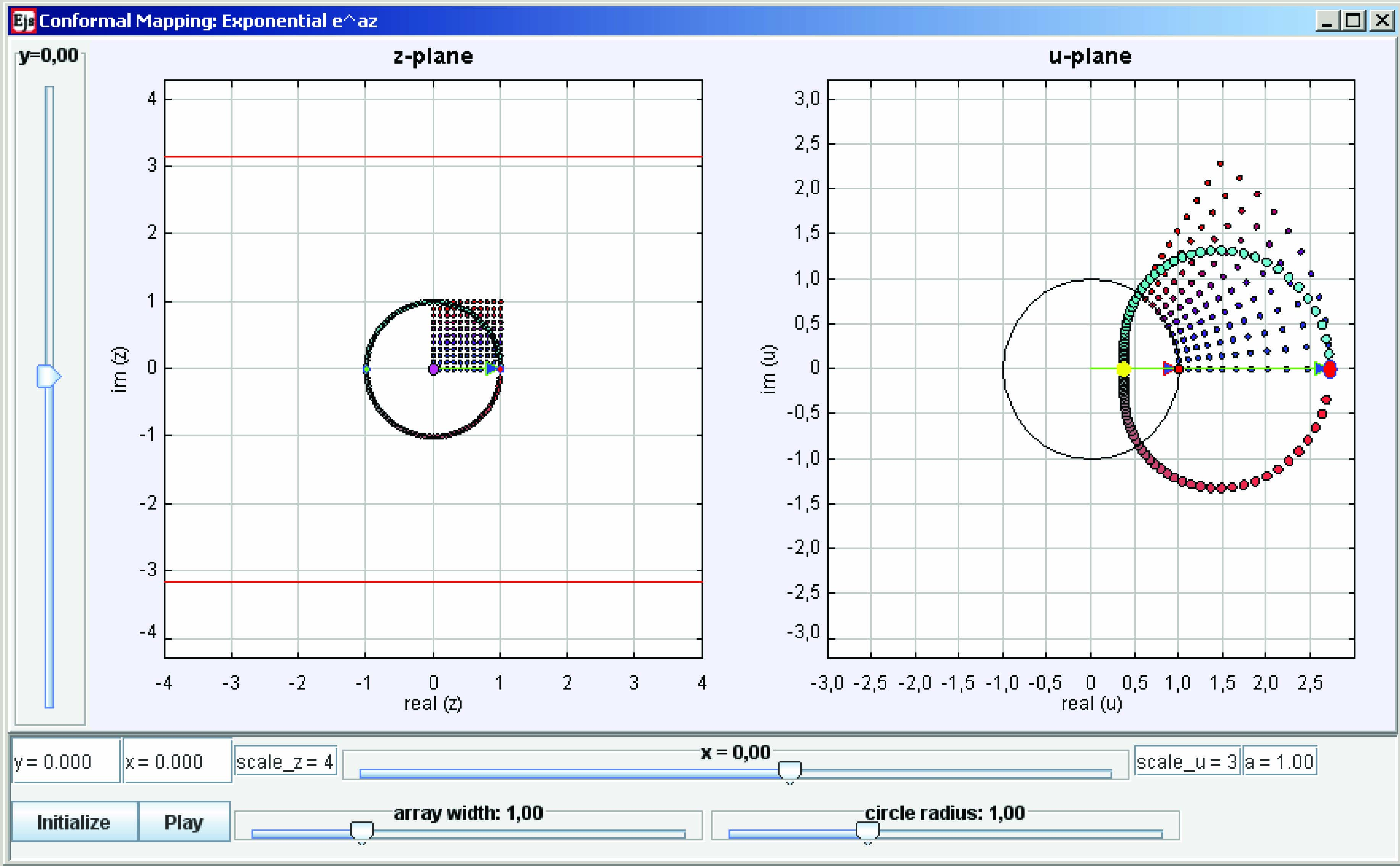The image size is (1400, 866).
Task: Click the lower red line in z-plane
Action: [x=433, y=581]
